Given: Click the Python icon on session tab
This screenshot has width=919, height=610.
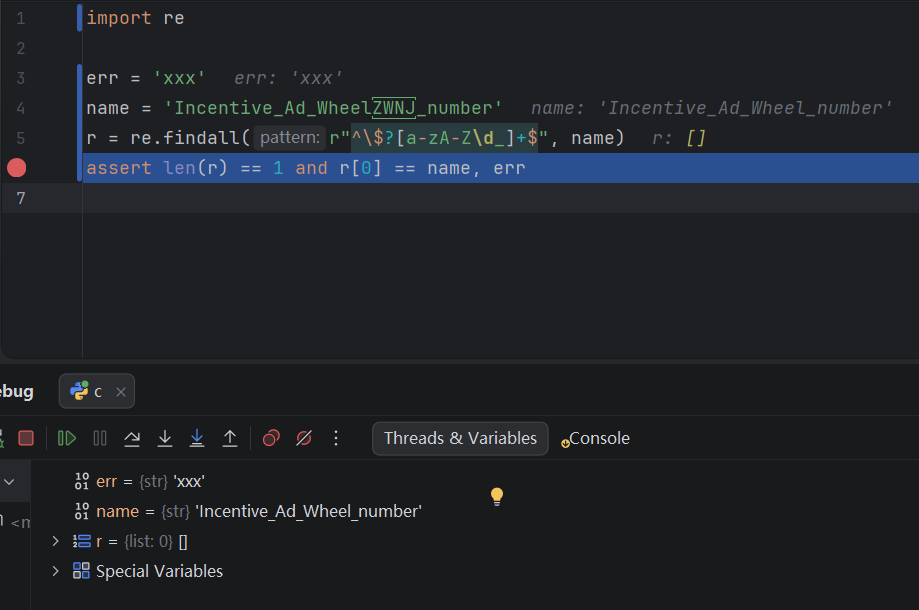Looking at the screenshot, I should tap(79, 391).
